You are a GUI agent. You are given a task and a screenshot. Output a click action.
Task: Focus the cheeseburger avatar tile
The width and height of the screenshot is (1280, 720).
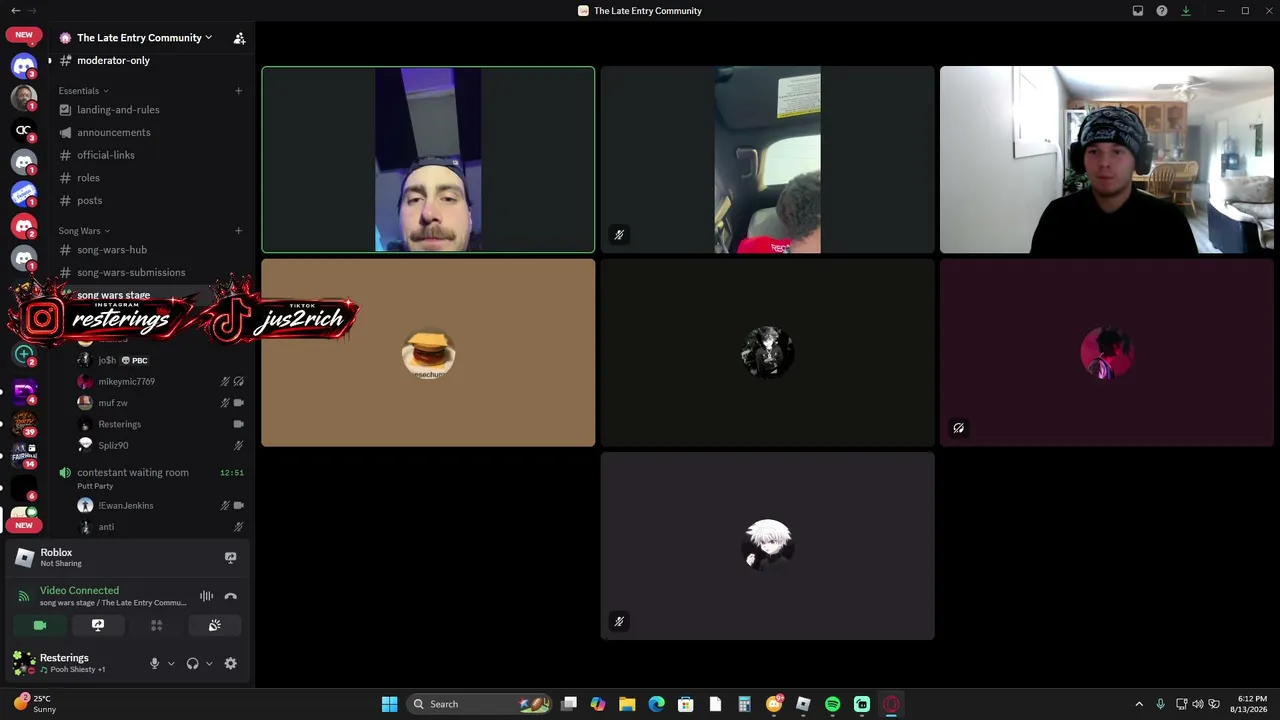coord(428,353)
